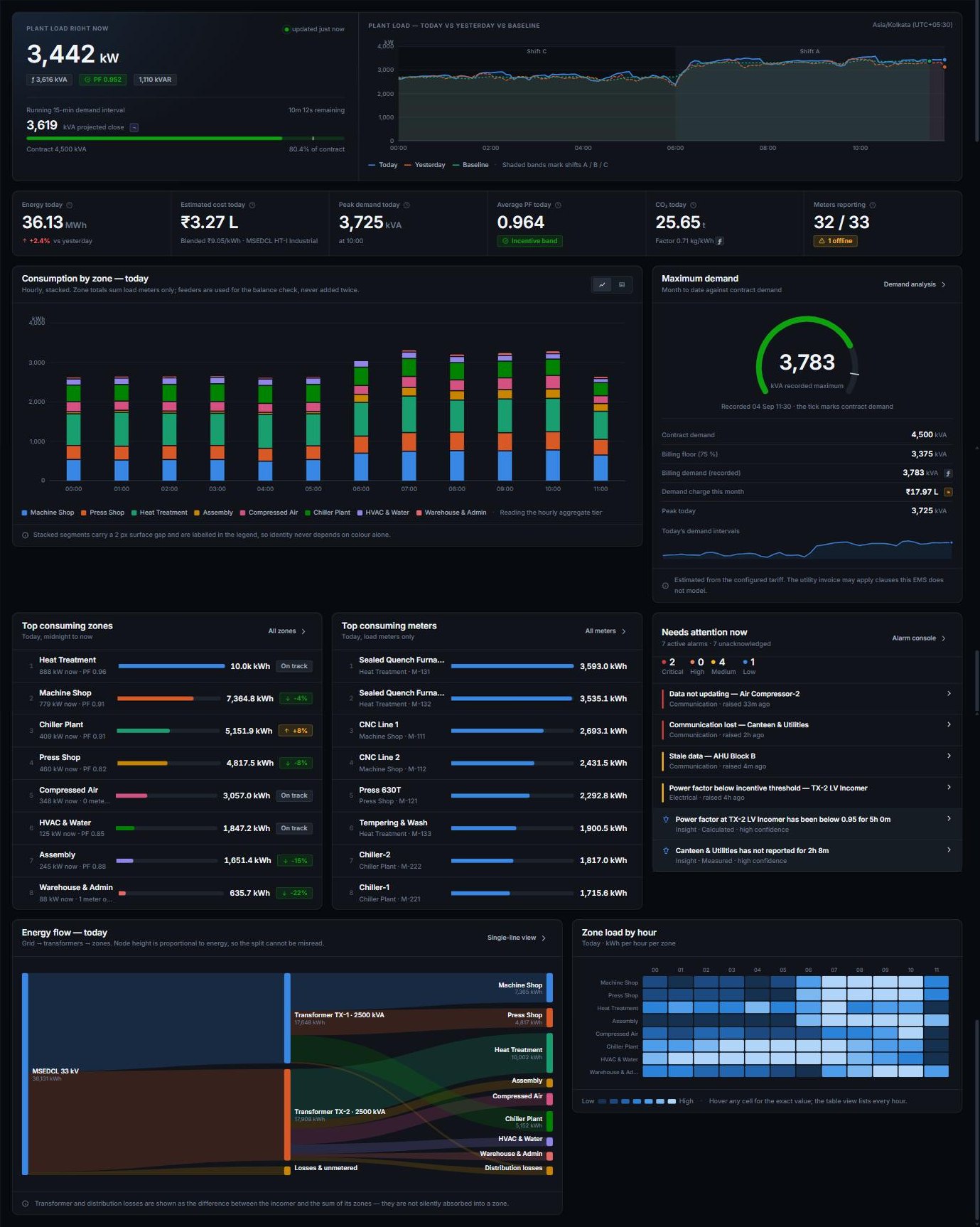Click Heat Treatment node in Energy flow
980x1227 pixels.
point(549,1053)
